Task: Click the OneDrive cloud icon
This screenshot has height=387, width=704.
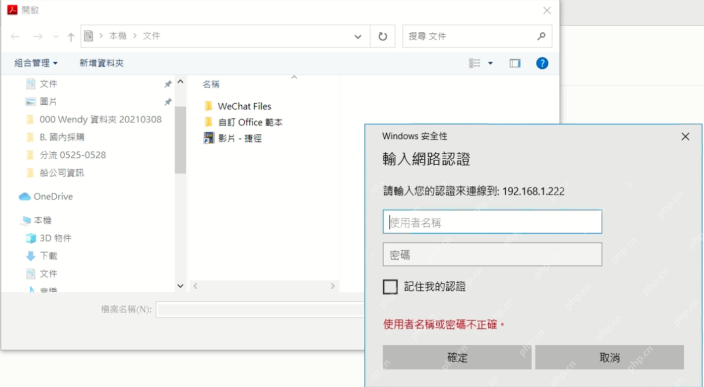Action: point(25,197)
